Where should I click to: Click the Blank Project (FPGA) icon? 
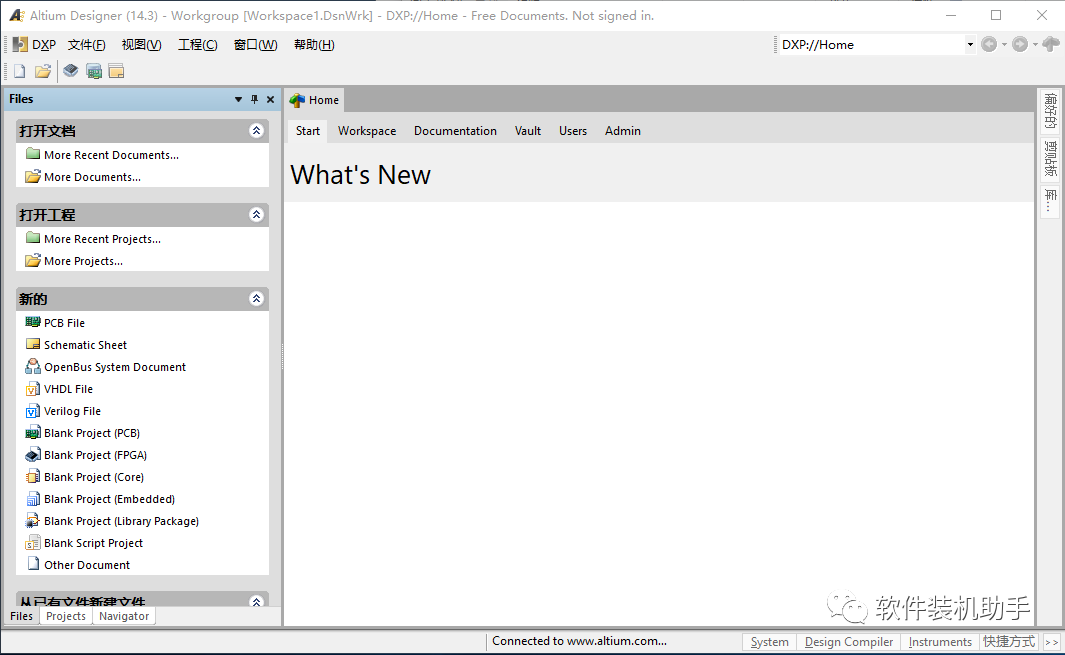pyautogui.click(x=33, y=455)
